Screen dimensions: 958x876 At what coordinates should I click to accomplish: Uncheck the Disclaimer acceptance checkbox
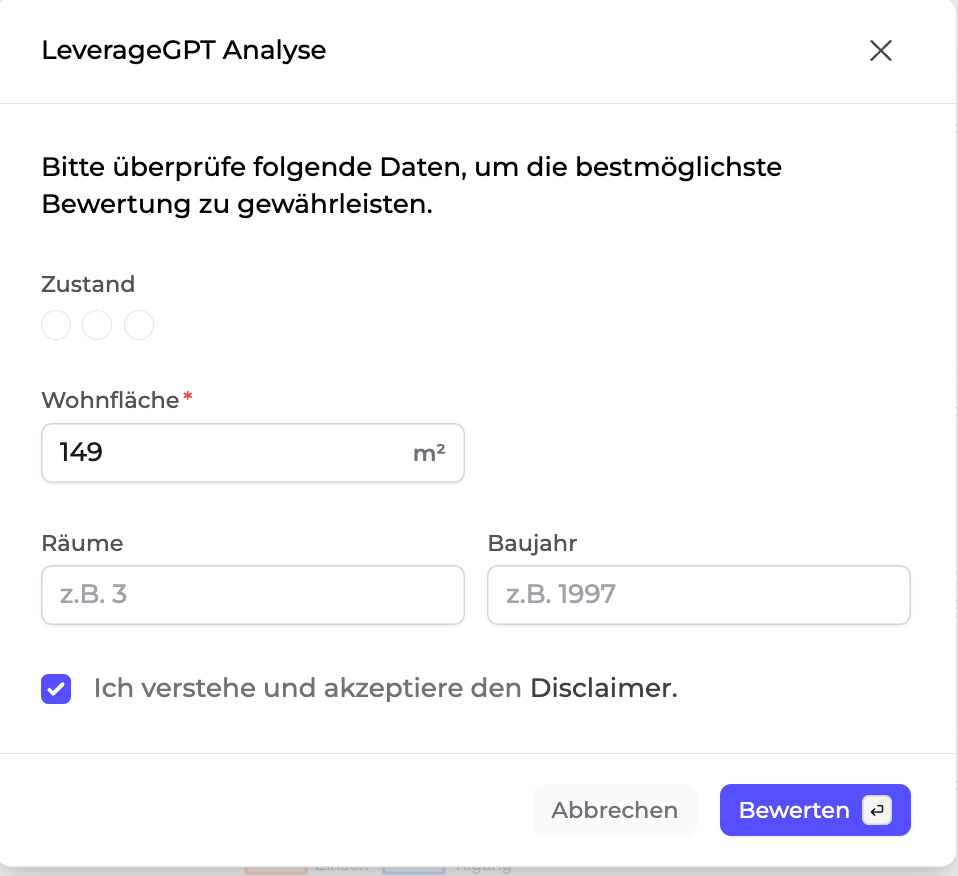56,689
